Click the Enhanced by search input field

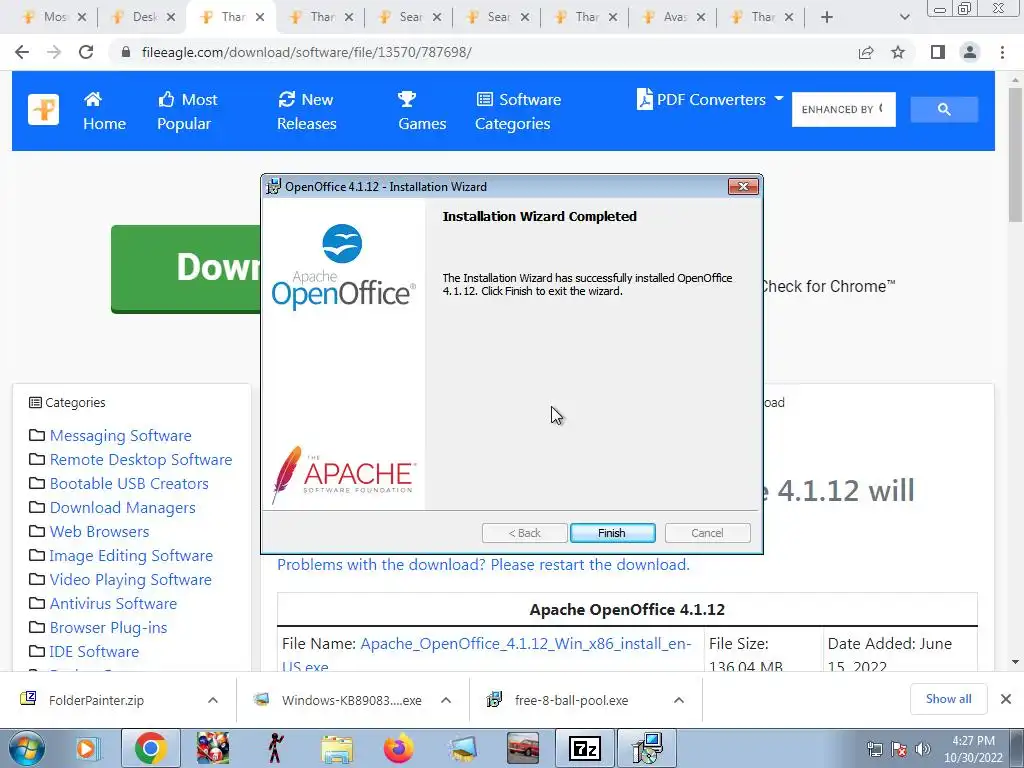tap(843, 109)
